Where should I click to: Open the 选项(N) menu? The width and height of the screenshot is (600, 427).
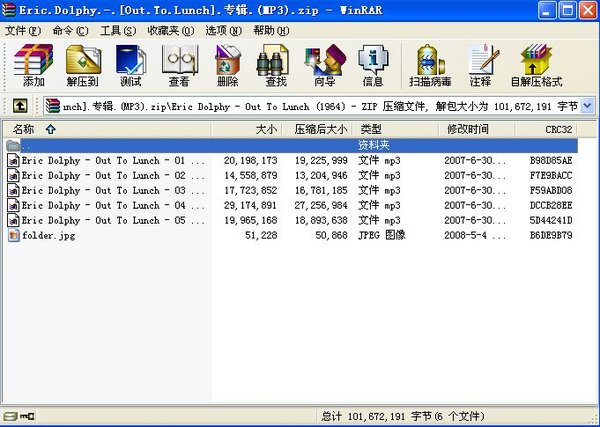click(223, 31)
